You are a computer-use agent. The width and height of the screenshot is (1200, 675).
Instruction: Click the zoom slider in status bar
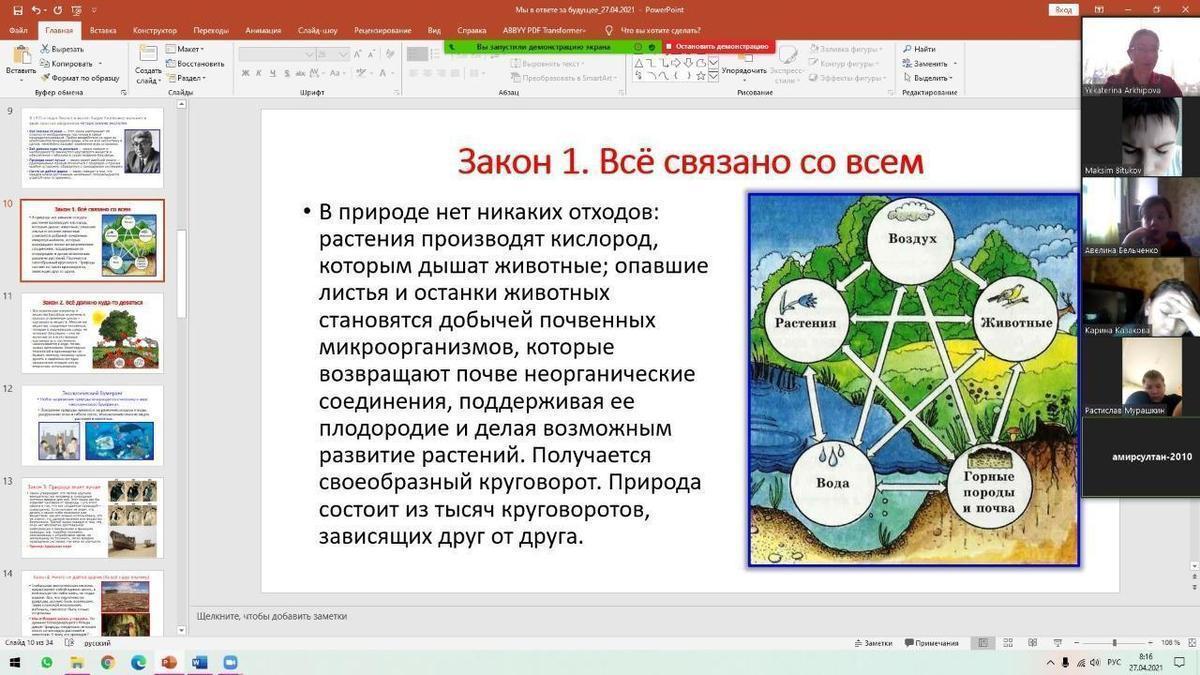pos(1114,643)
